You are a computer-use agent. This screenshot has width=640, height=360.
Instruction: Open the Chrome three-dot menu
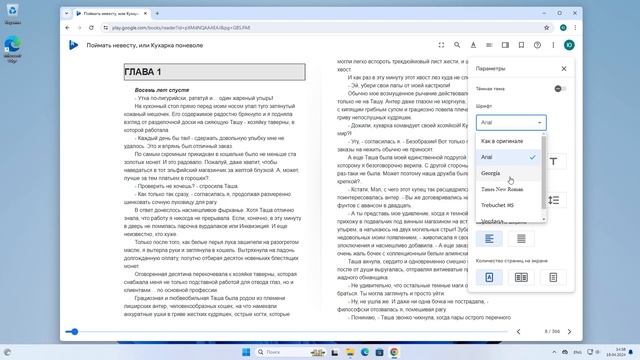[575, 28]
